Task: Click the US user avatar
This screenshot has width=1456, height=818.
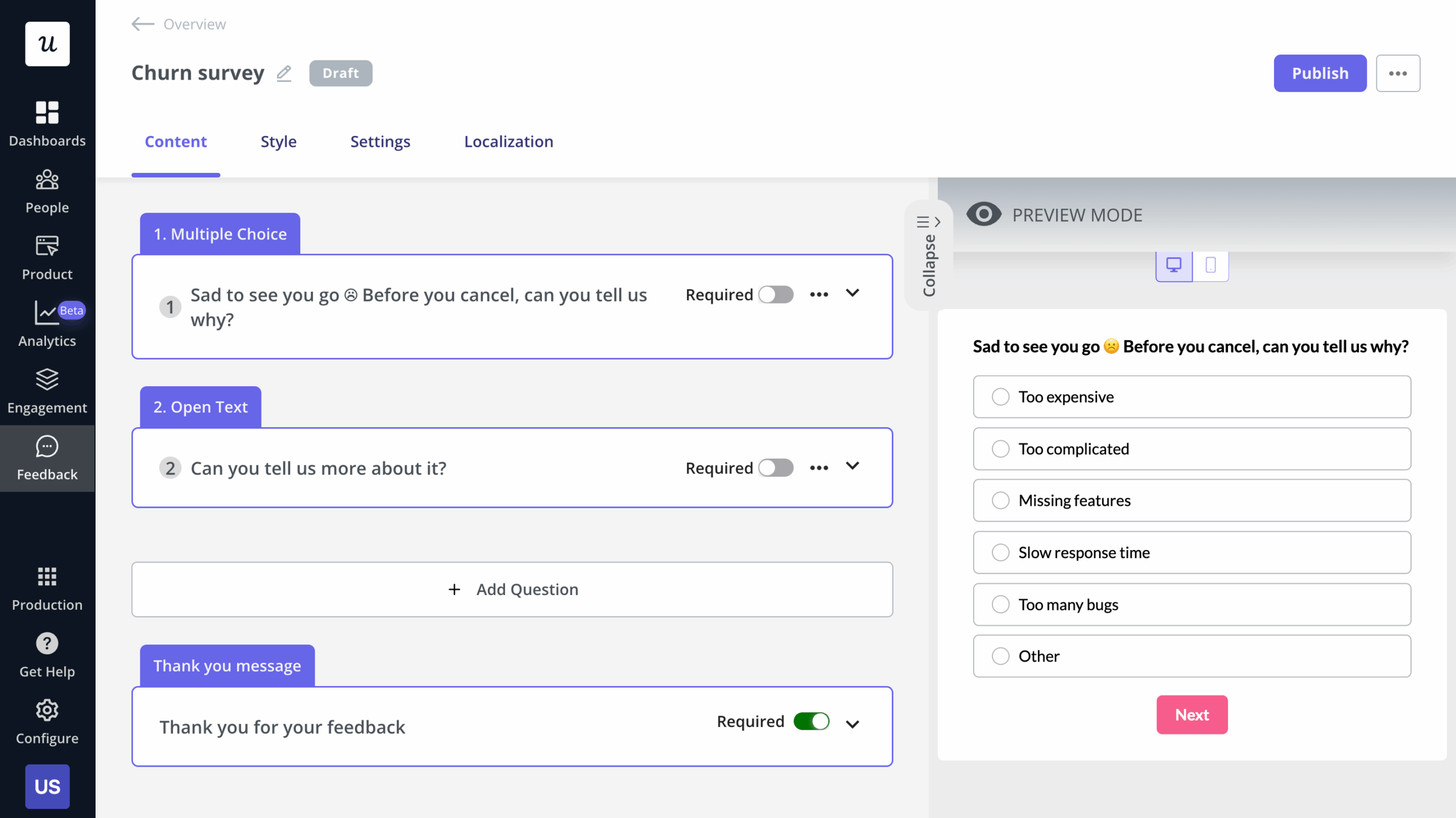Action: [47, 787]
